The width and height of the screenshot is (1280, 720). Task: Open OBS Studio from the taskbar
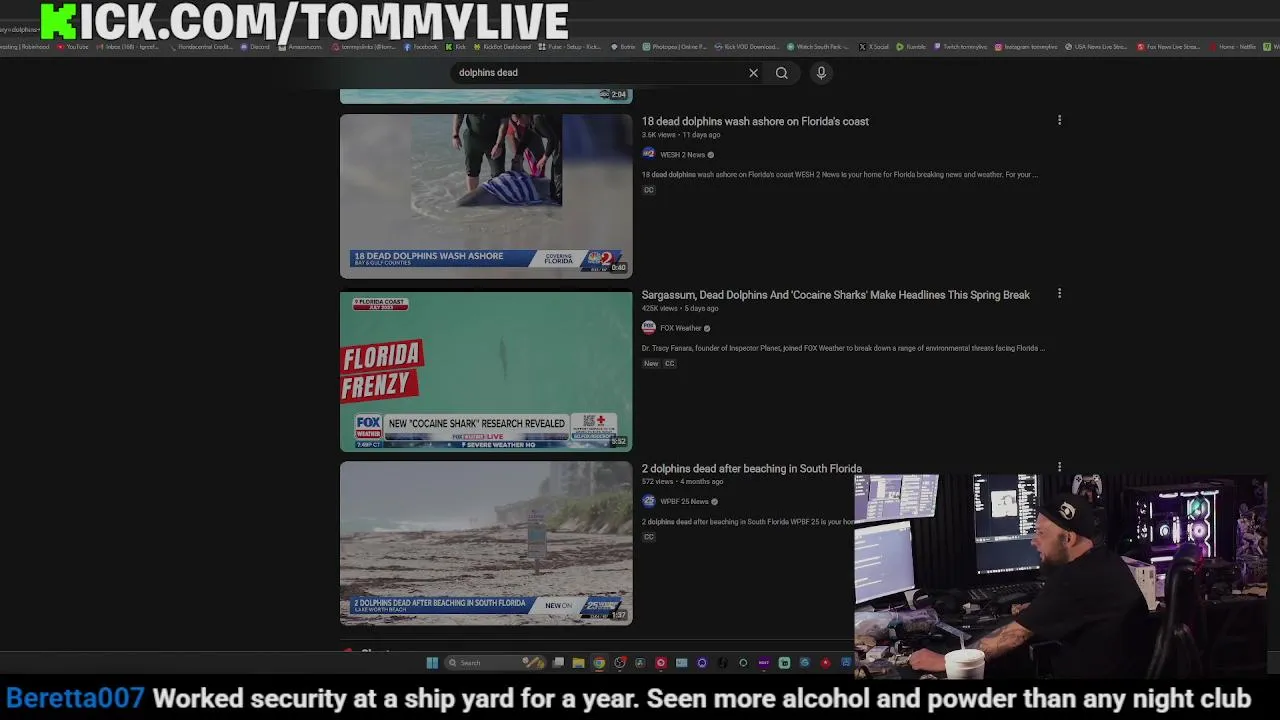tap(620, 662)
